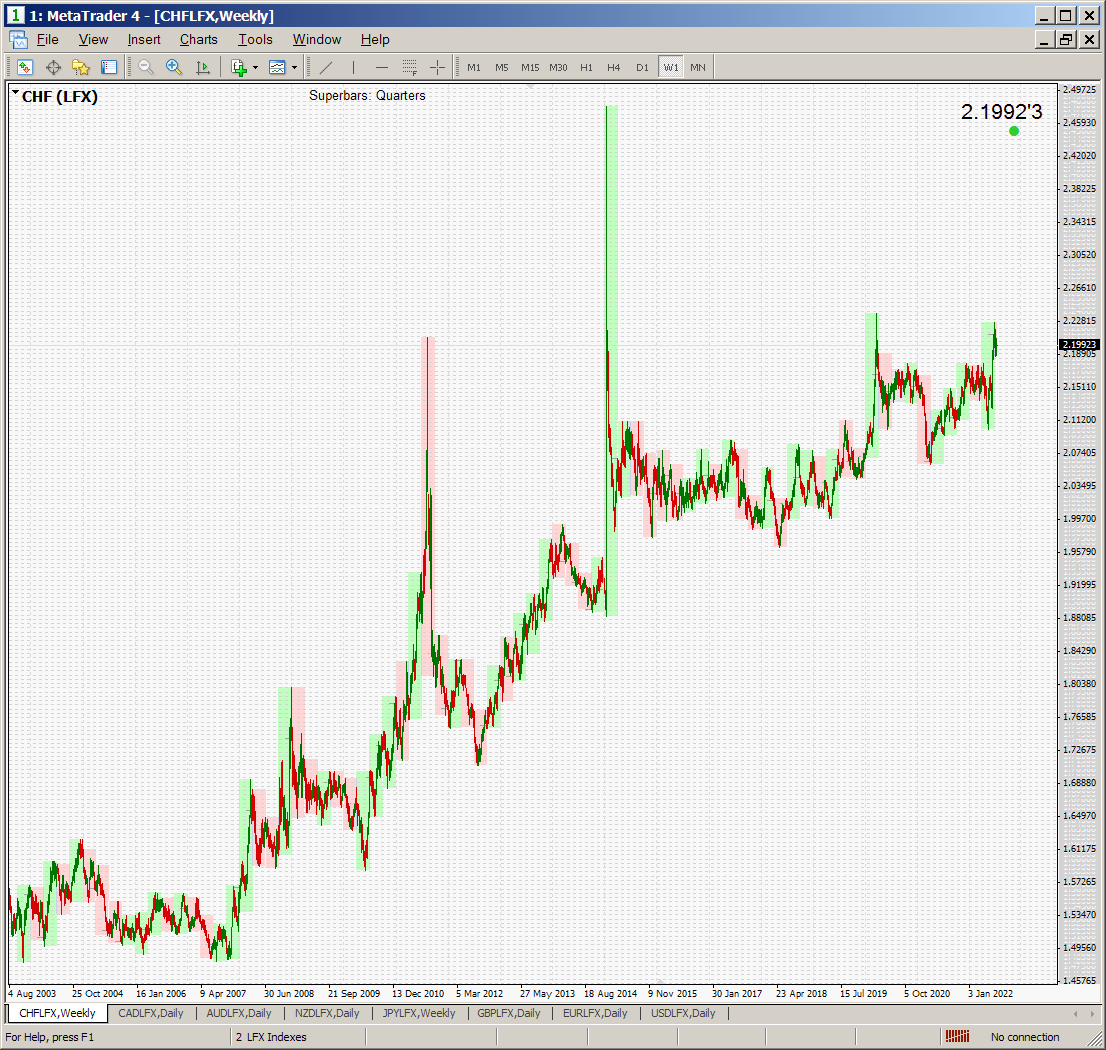Expand the templates dropdown arrow

294,68
